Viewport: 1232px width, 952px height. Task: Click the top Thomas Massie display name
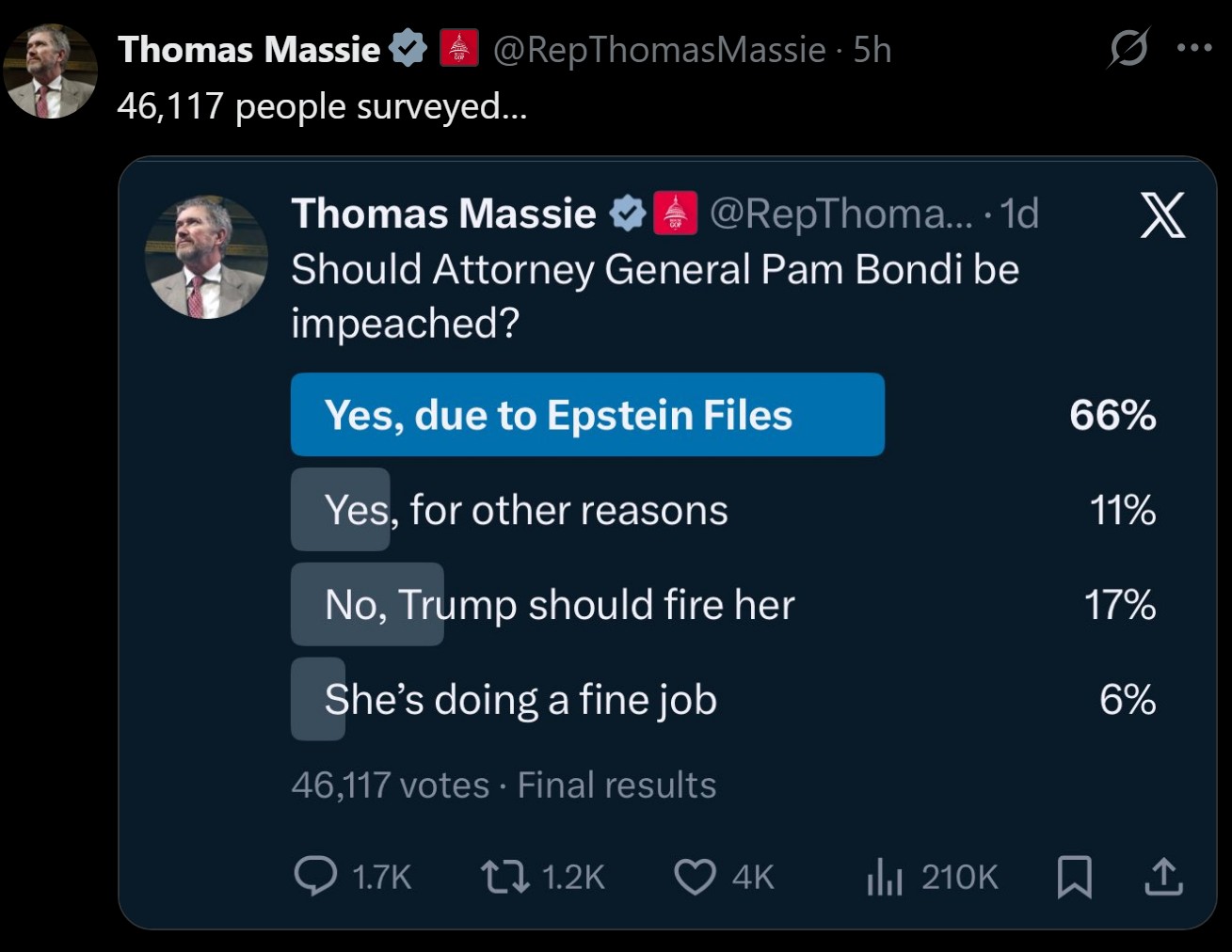coord(248,50)
